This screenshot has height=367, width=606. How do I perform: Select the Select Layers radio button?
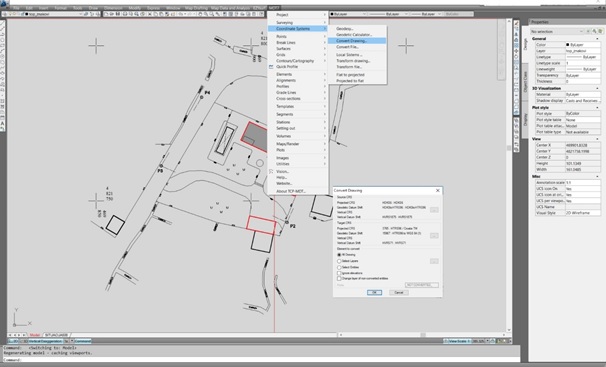[339, 261]
